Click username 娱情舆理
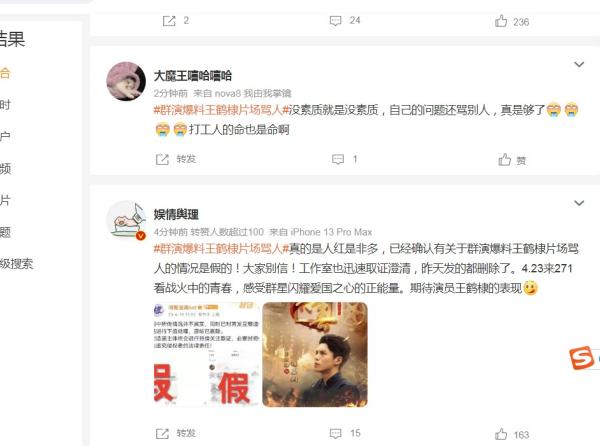This screenshot has width=600, height=446. point(176,214)
